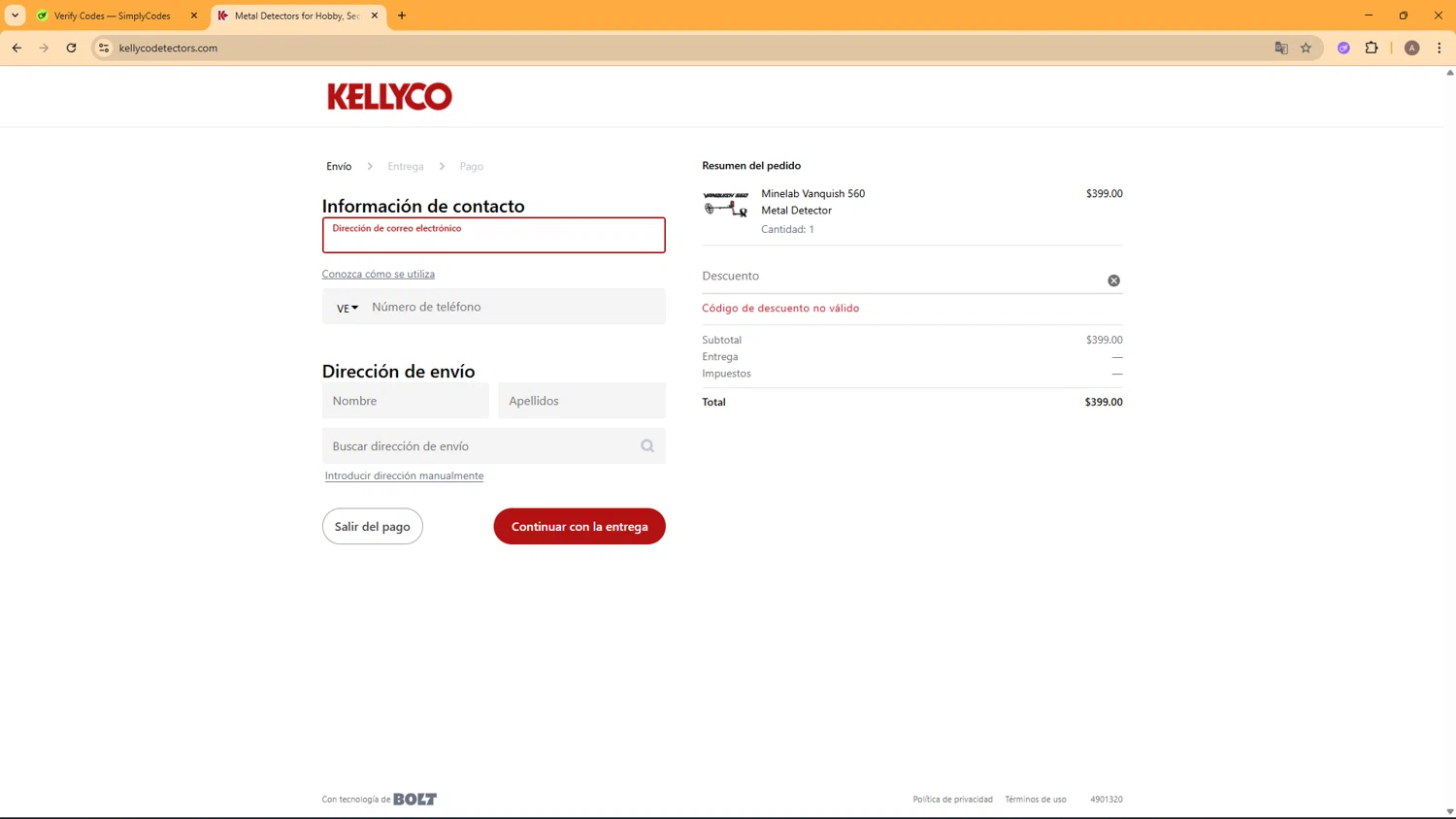Open the Chrome profile avatar

(1412, 48)
